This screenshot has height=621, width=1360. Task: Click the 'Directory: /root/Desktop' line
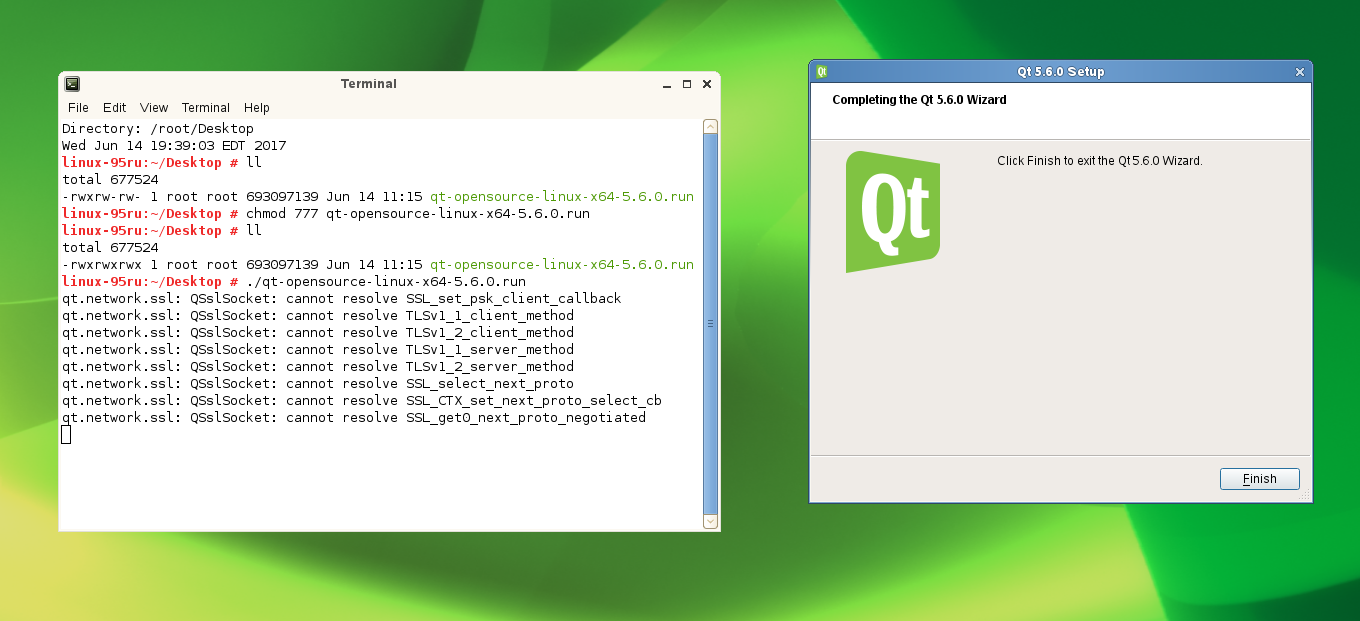click(158, 129)
